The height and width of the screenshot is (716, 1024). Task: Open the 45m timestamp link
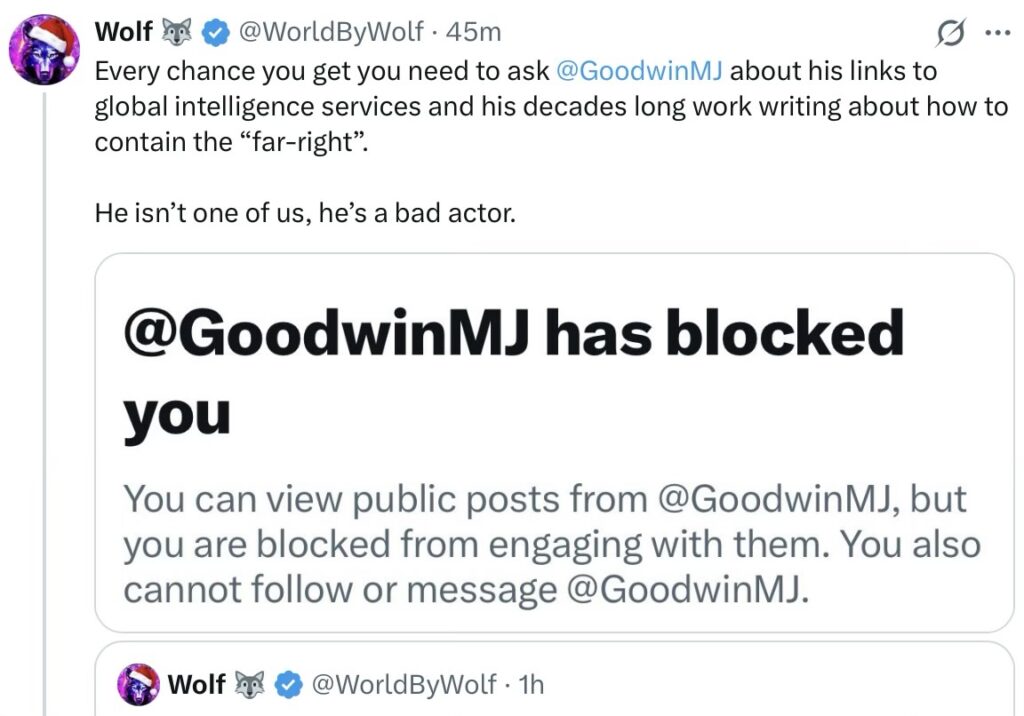474,33
